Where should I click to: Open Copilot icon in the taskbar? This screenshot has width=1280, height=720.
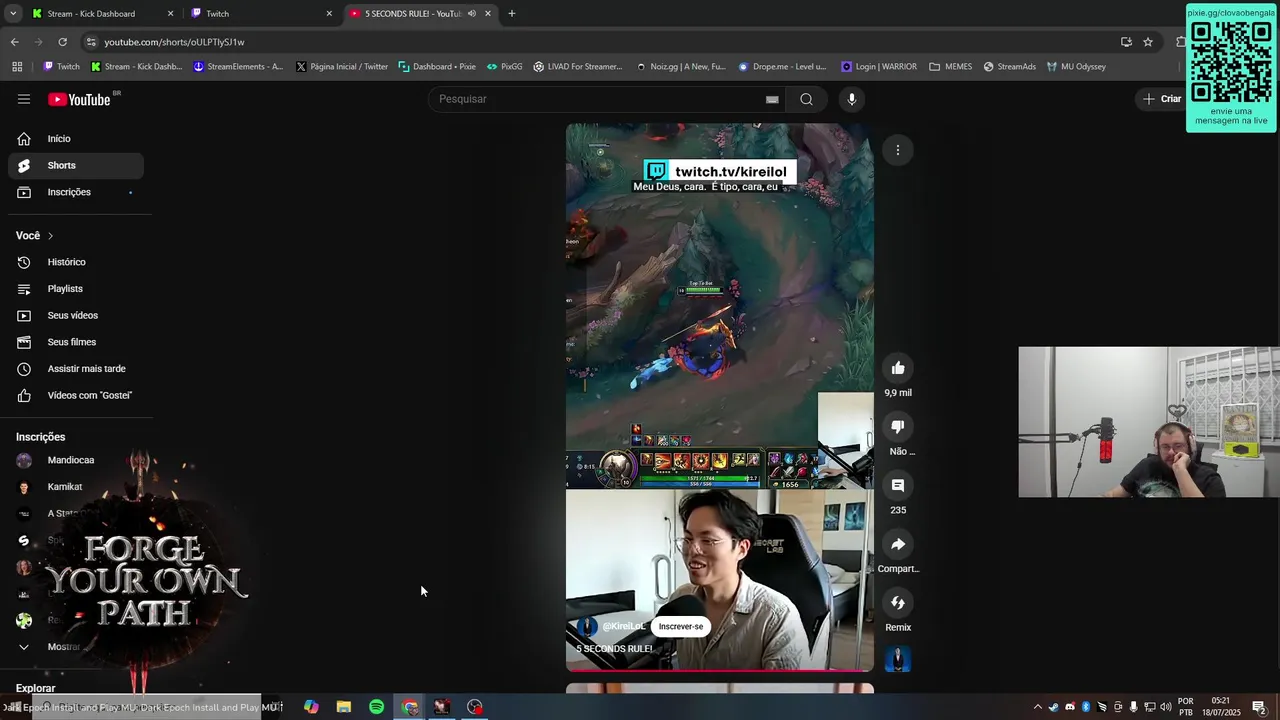tap(311, 707)
